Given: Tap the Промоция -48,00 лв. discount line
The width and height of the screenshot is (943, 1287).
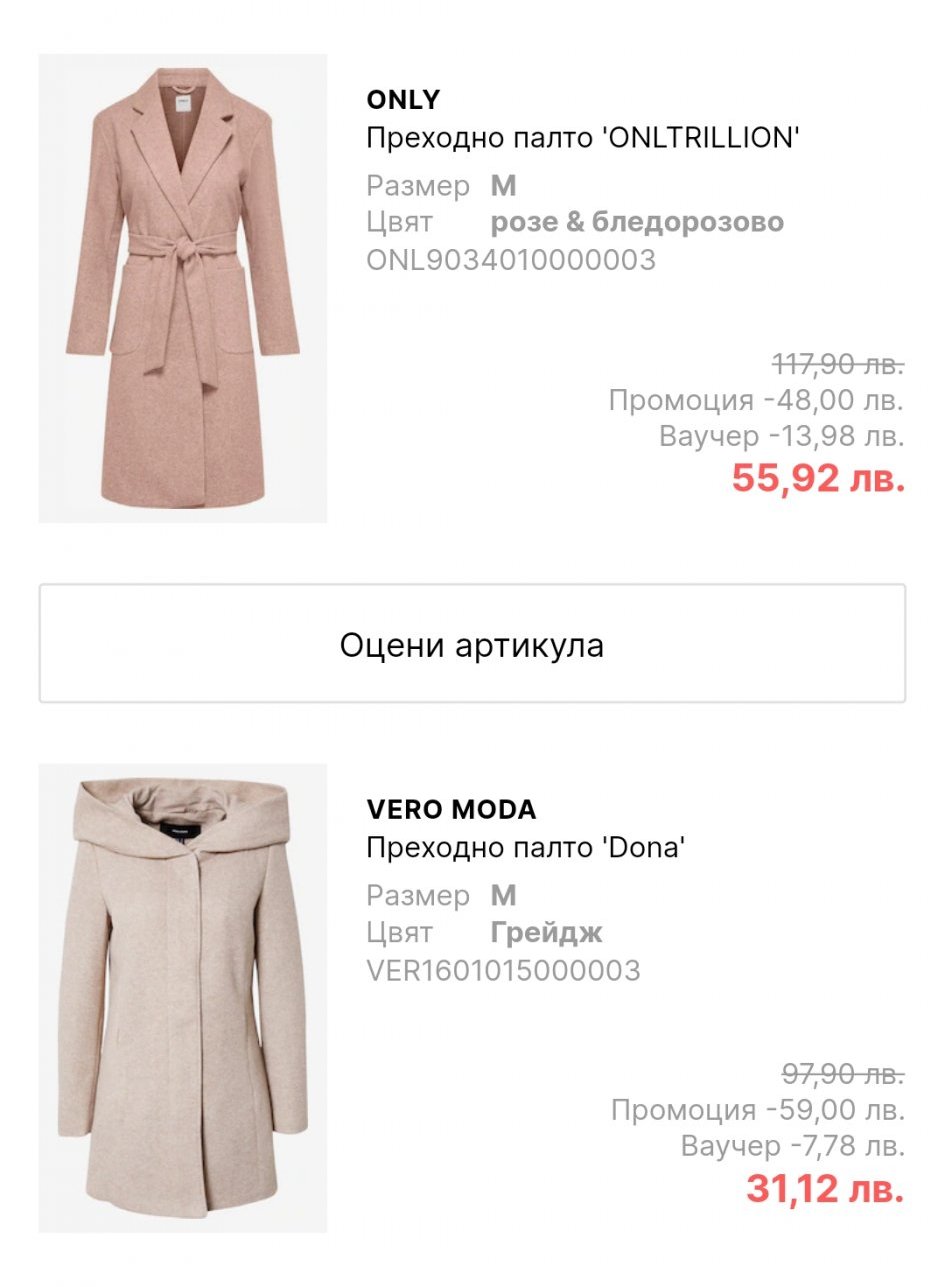Looking at the screenshot, I should coord(756,400).
